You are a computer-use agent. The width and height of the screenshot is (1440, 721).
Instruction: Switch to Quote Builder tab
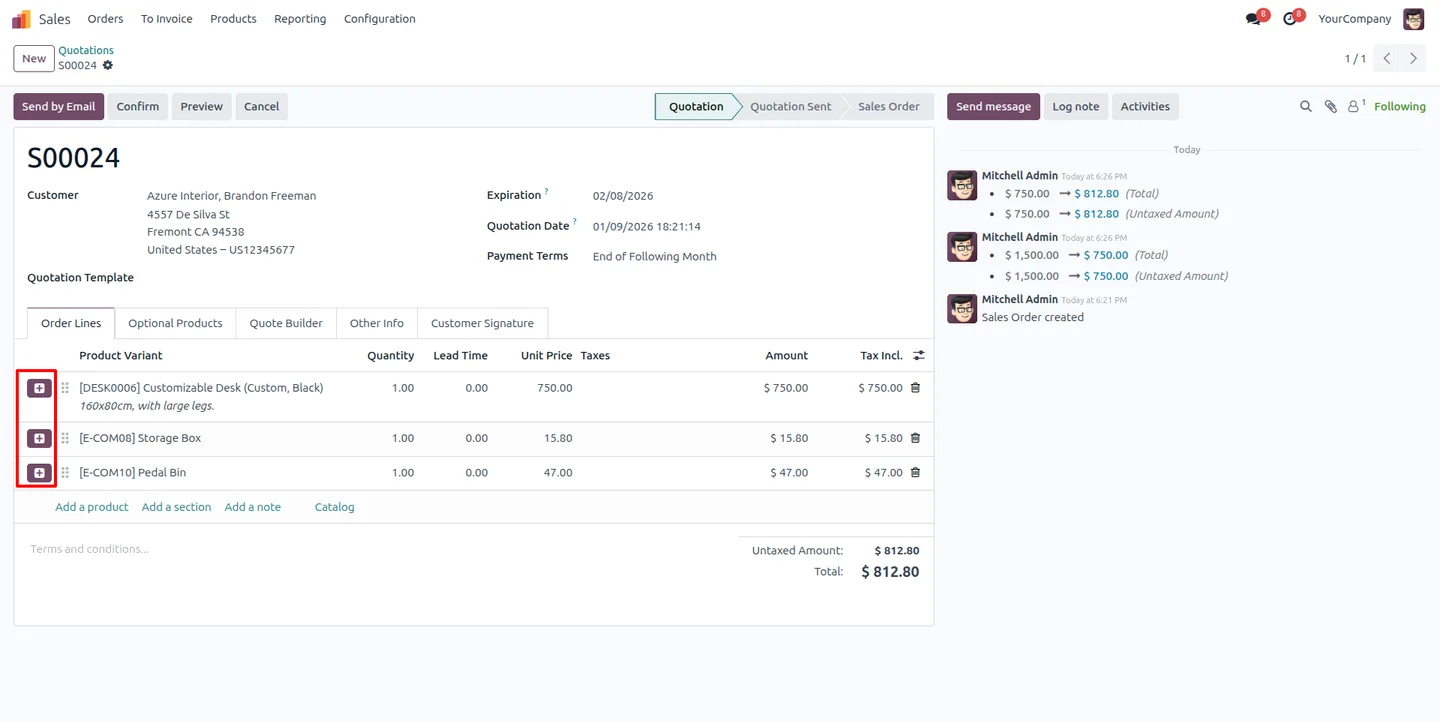coord(286,323)
